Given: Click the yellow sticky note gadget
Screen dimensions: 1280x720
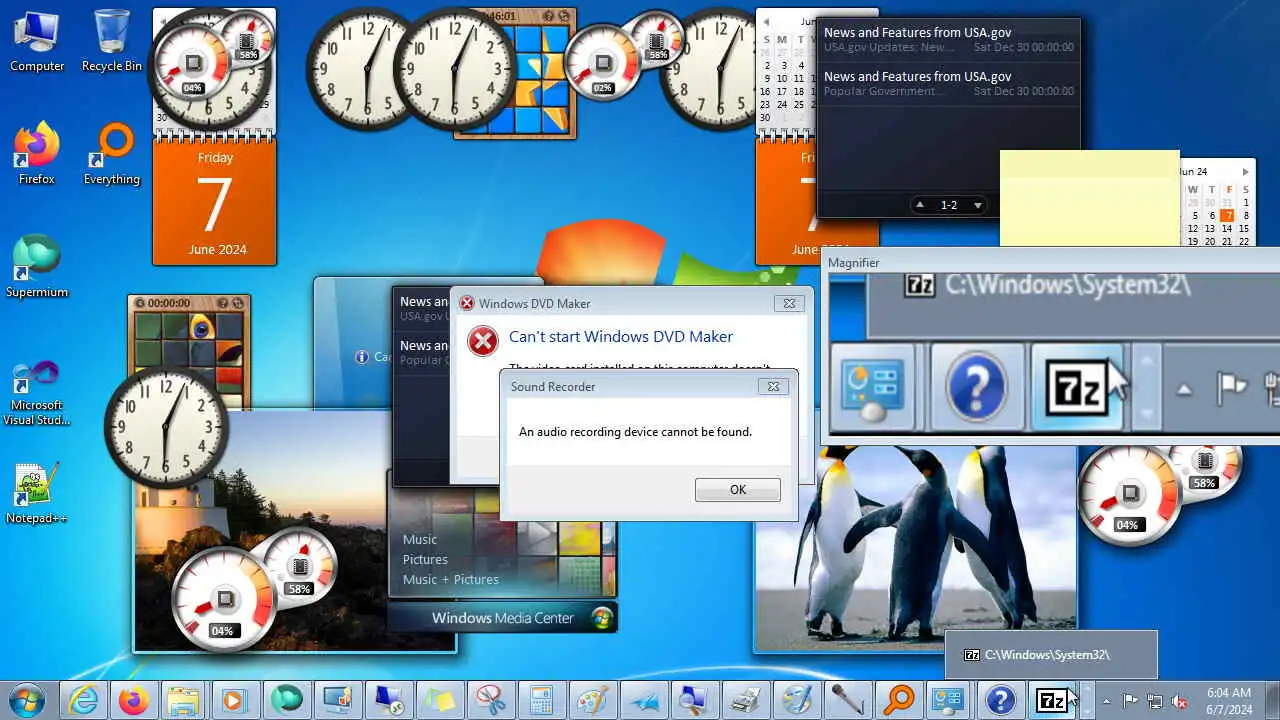Looking at the screenshot, I should [1090, 197].
